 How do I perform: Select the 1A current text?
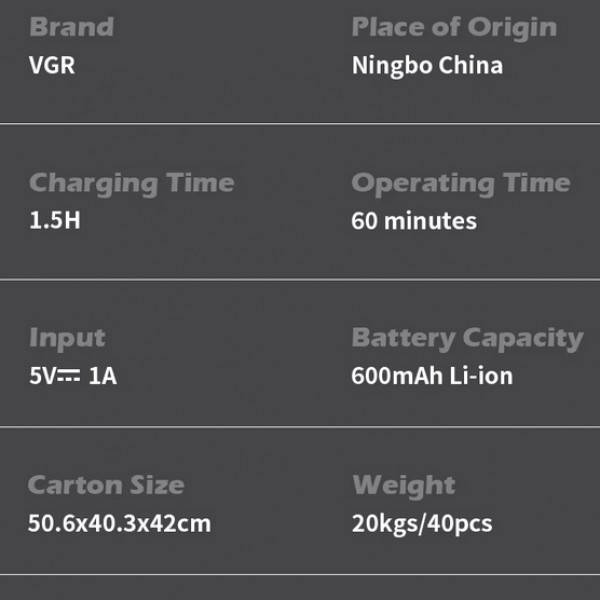pos(103,376)
